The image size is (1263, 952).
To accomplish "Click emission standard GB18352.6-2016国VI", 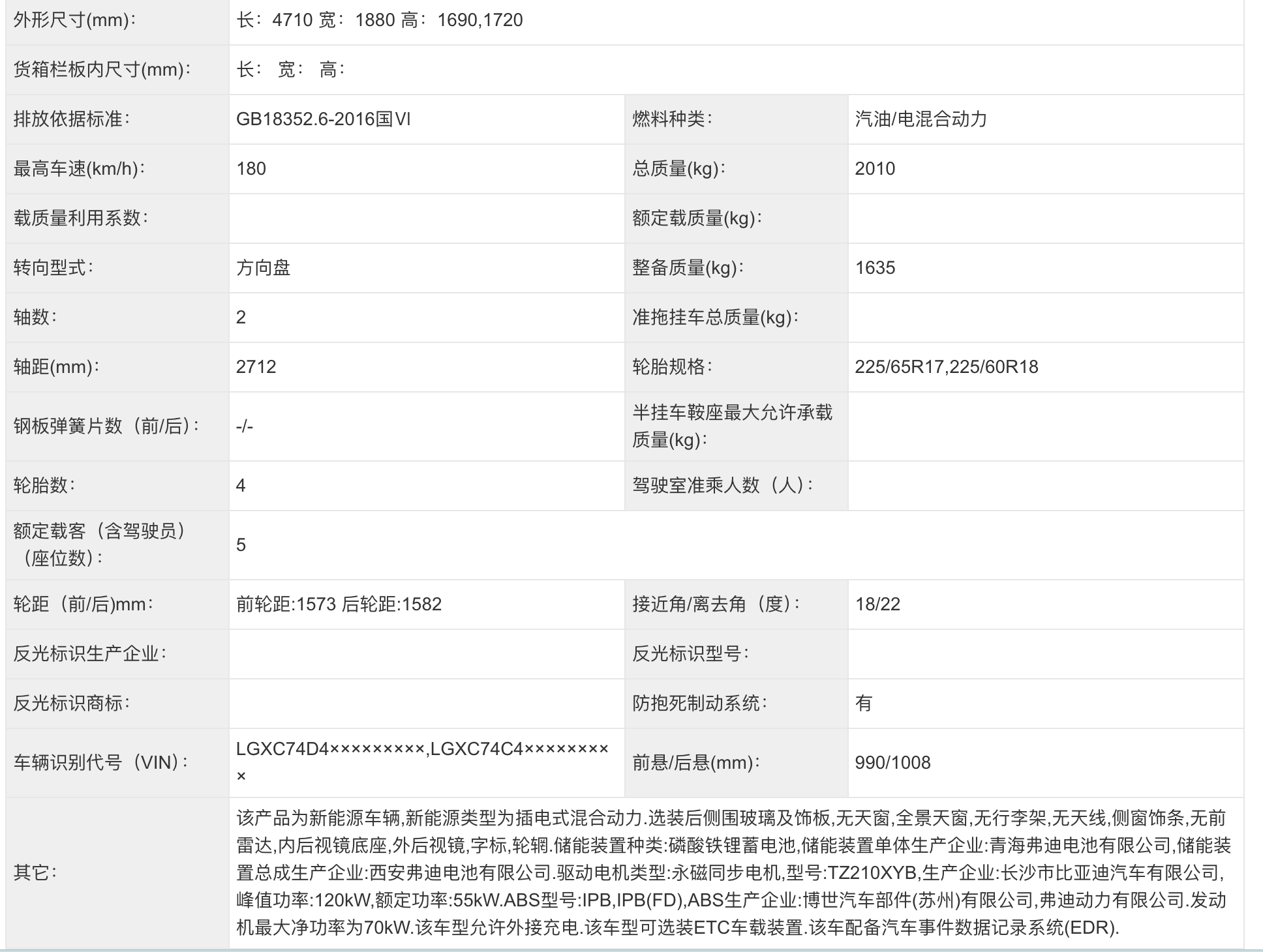I will click(x=324, y=119).
